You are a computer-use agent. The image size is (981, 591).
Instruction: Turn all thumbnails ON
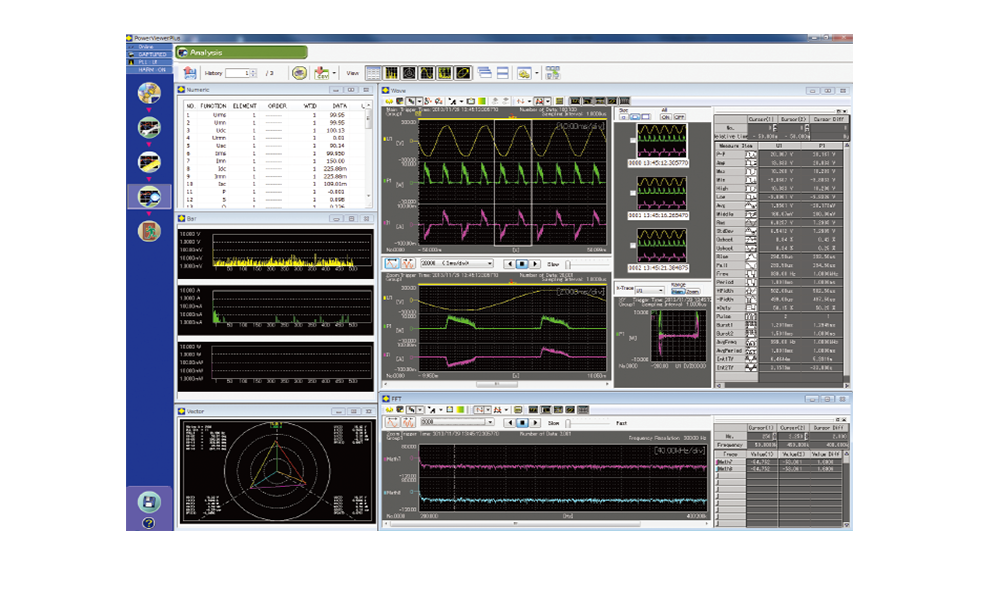666,117
